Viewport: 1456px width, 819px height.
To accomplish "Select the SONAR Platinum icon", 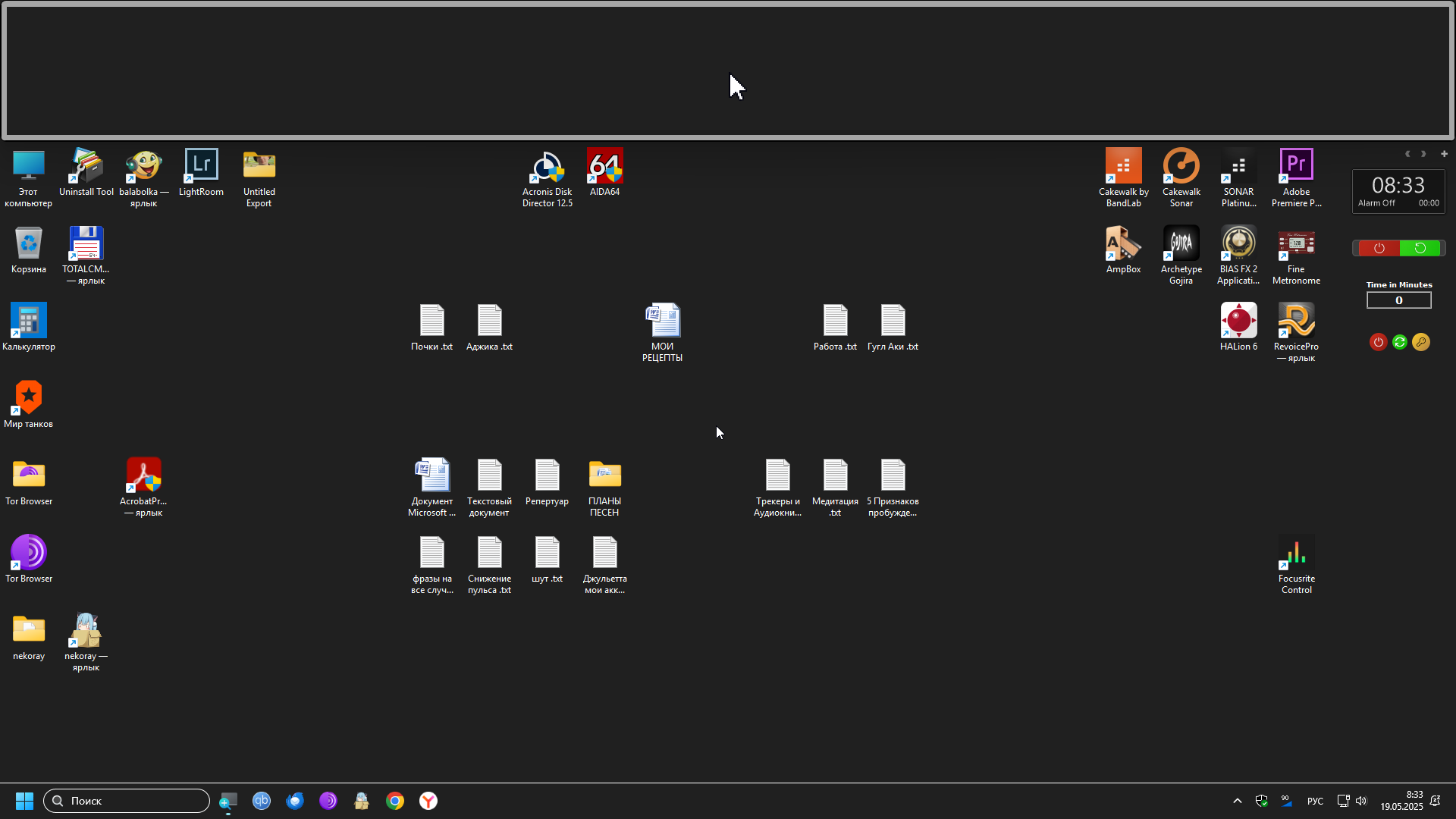I will [1238, 177].
